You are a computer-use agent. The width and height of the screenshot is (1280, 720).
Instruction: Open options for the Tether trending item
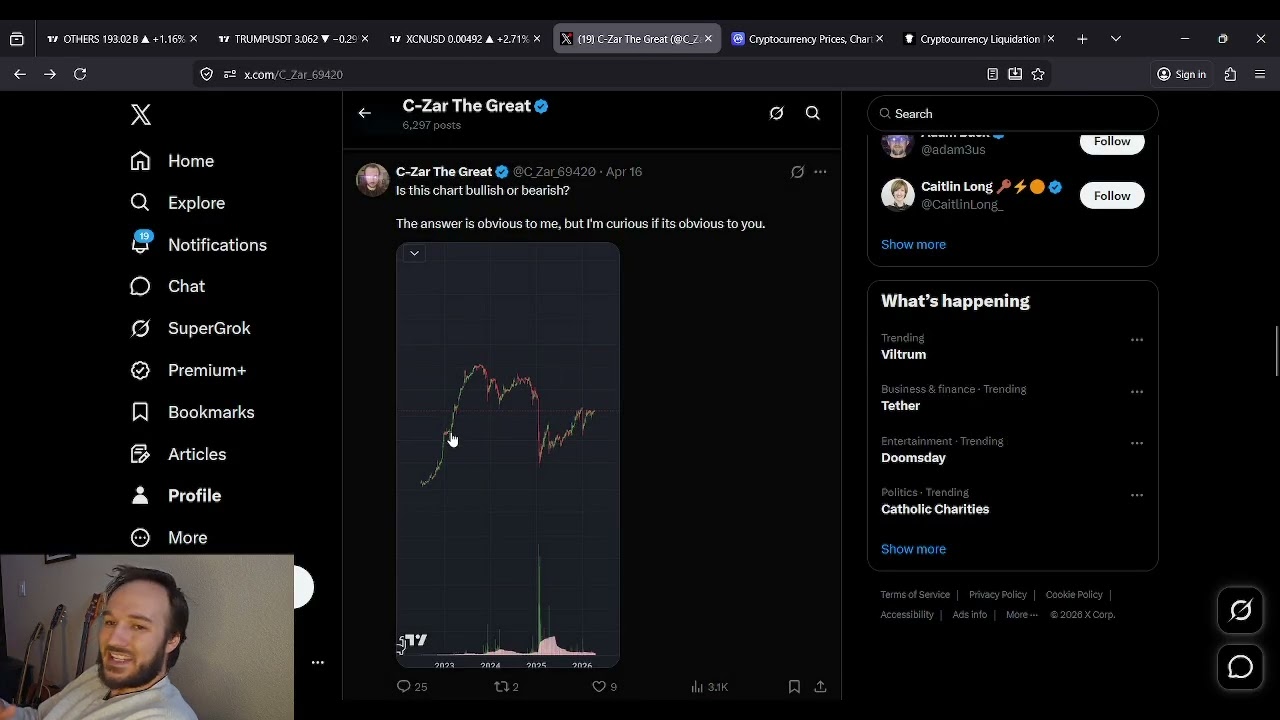point(1137,391)
